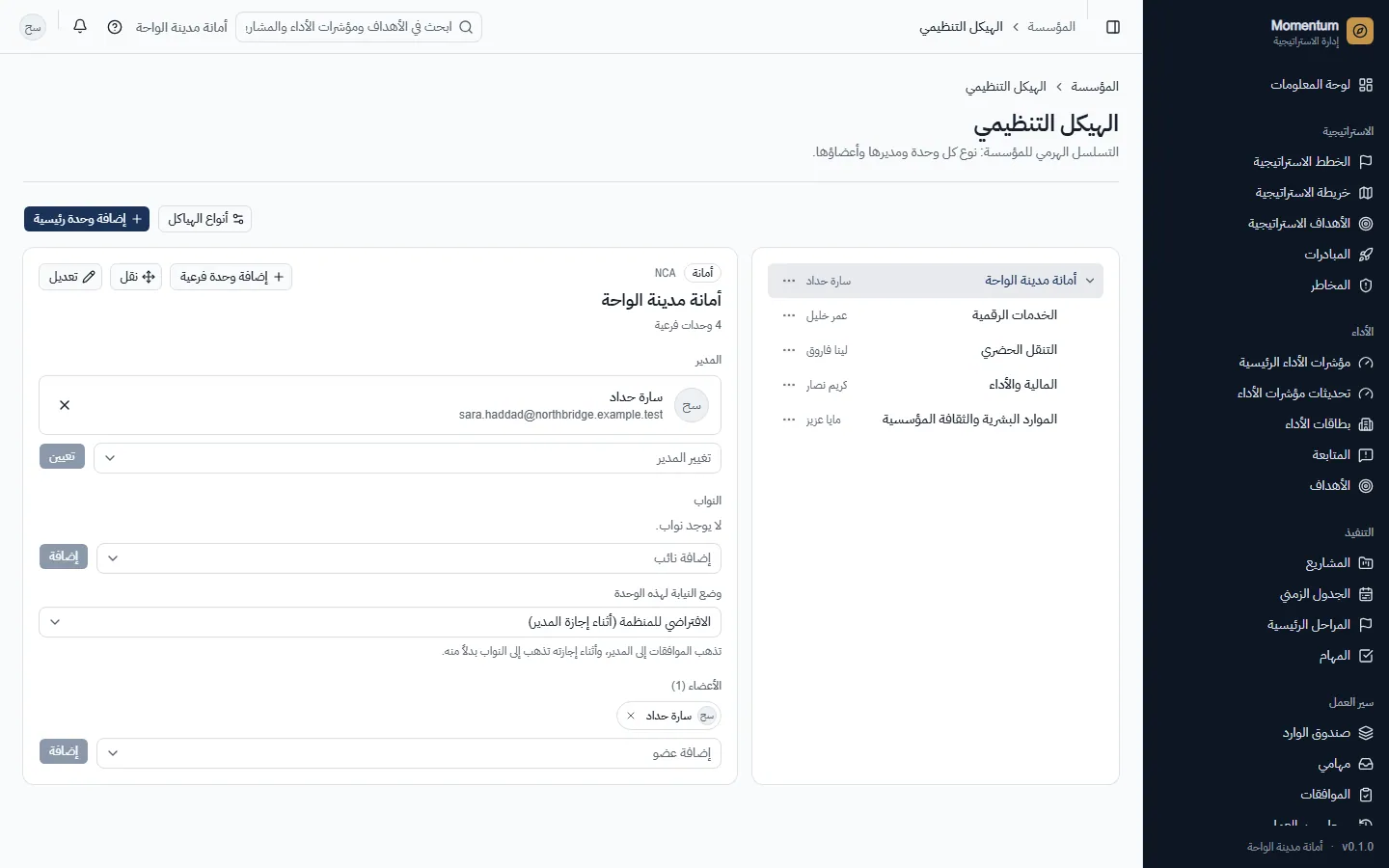Open the تغيير المدير dropdown
This screenshot has width=1389, height=868.
coord(408,458)
